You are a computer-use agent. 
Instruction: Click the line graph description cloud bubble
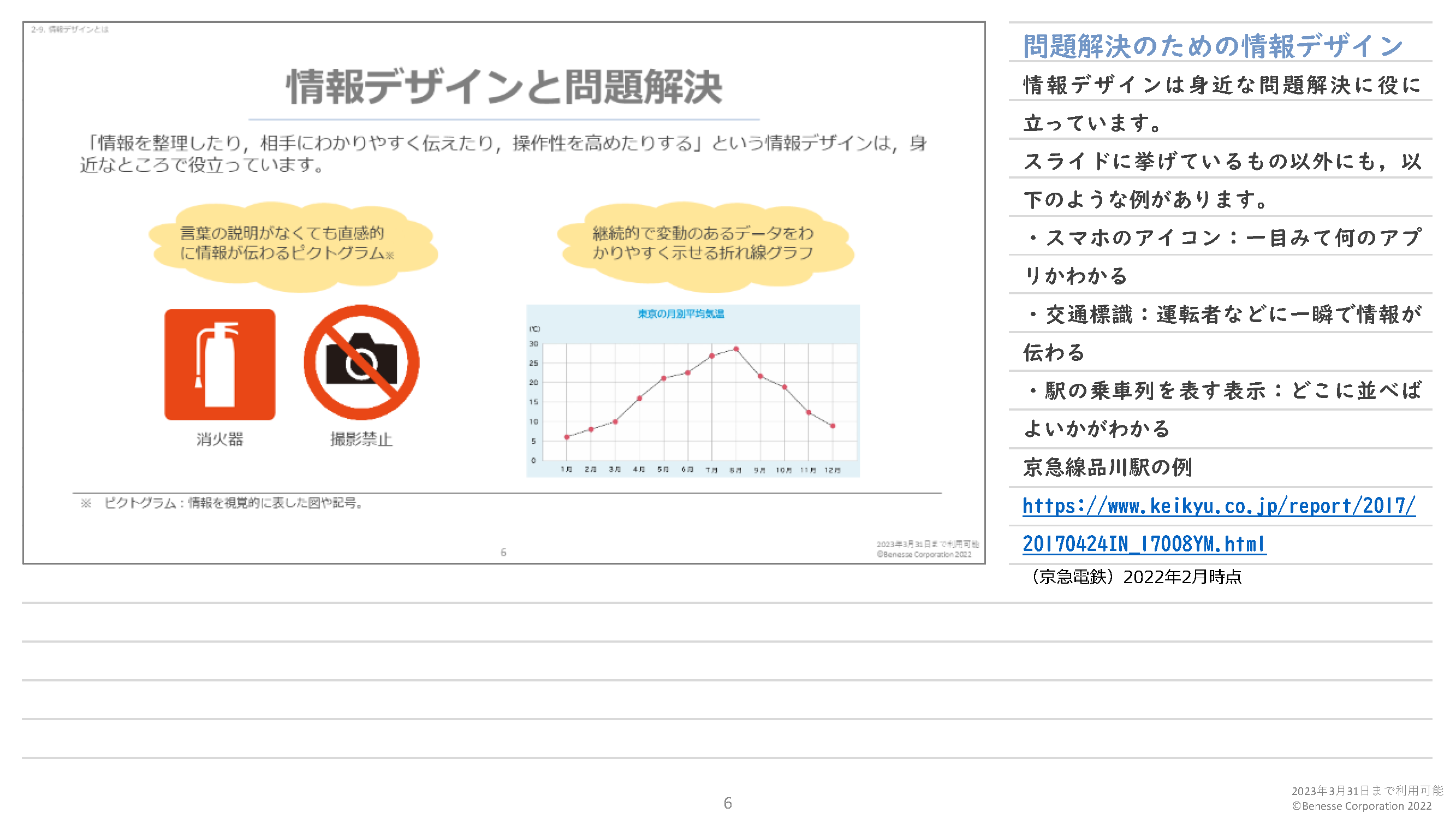[705, 246]
